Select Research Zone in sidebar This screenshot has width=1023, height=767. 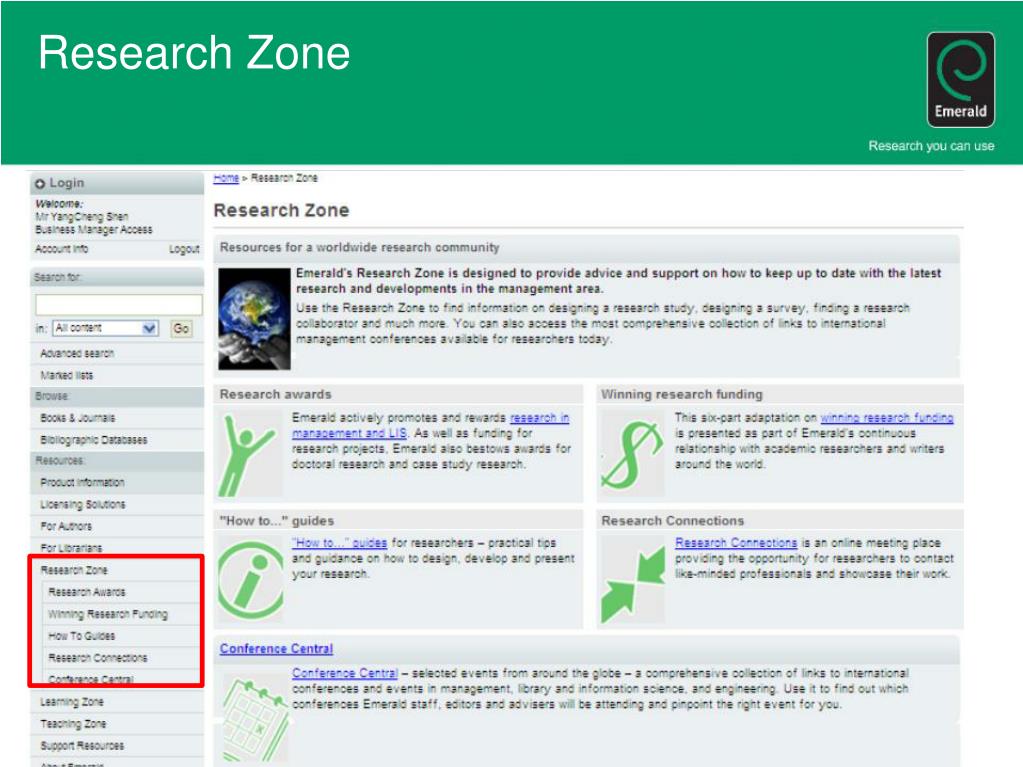(x=74, y=570)
